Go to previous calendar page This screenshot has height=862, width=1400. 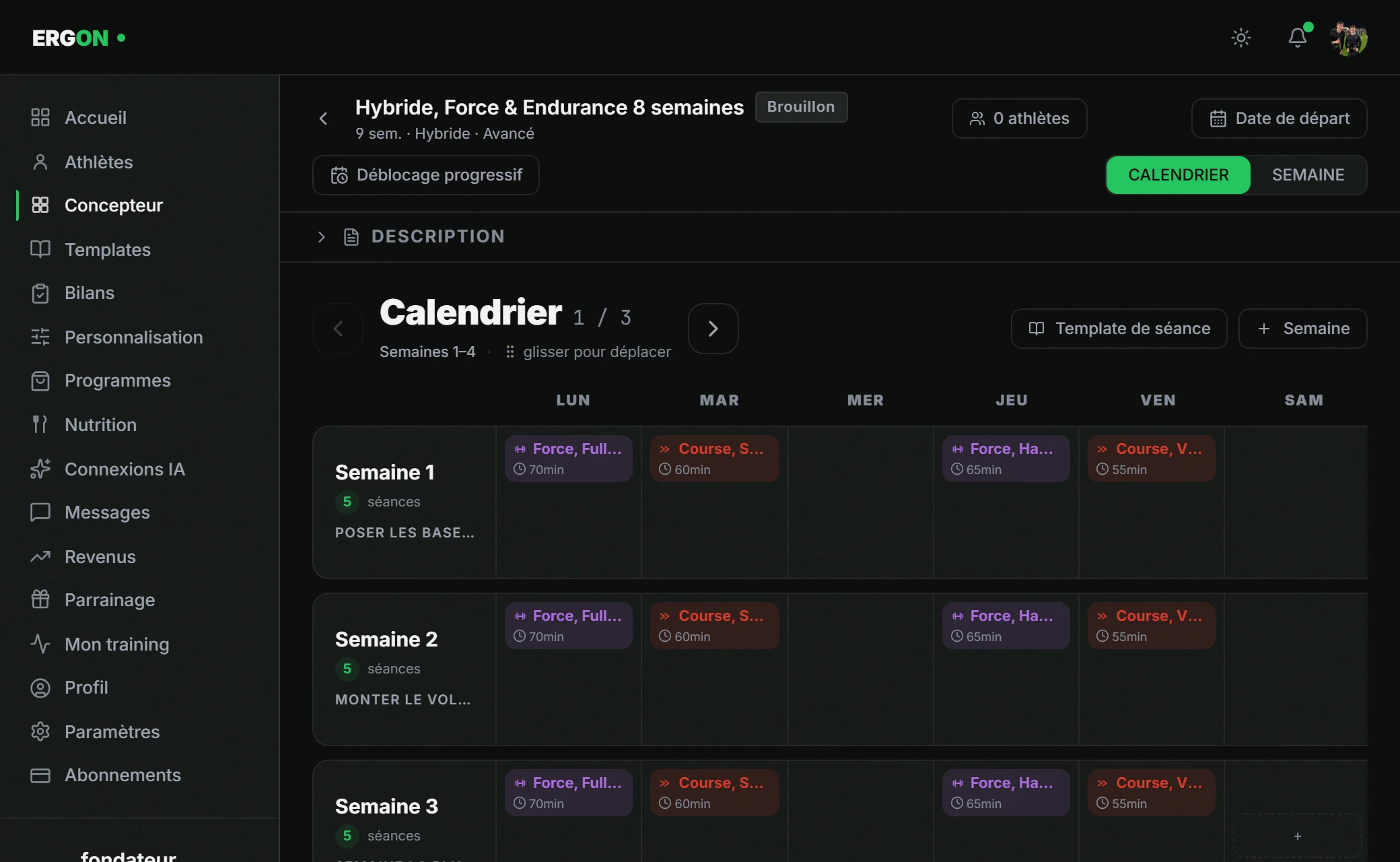point(338,329)
